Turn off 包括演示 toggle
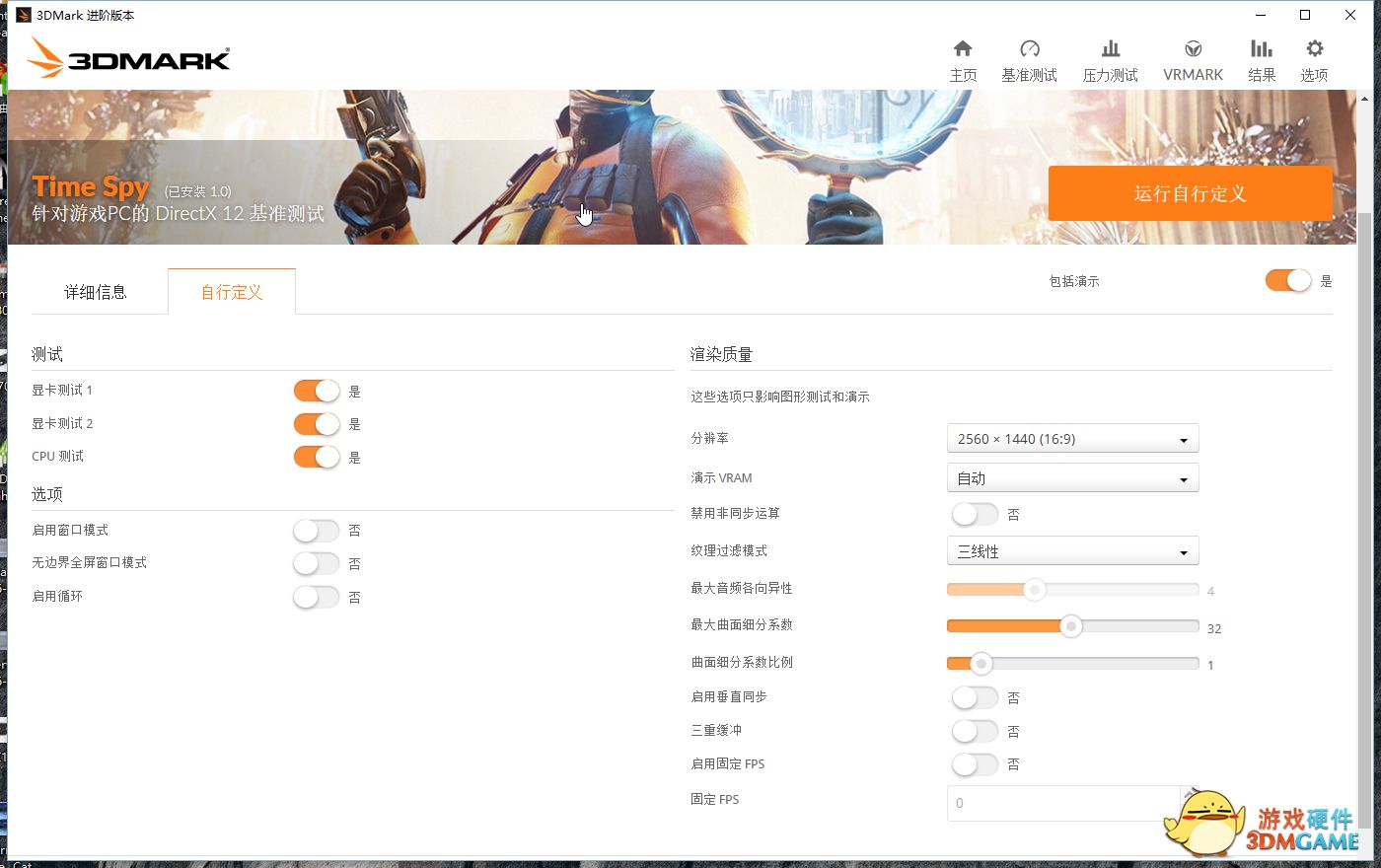Screen dimensions: 1381x868 [1288, 280]
